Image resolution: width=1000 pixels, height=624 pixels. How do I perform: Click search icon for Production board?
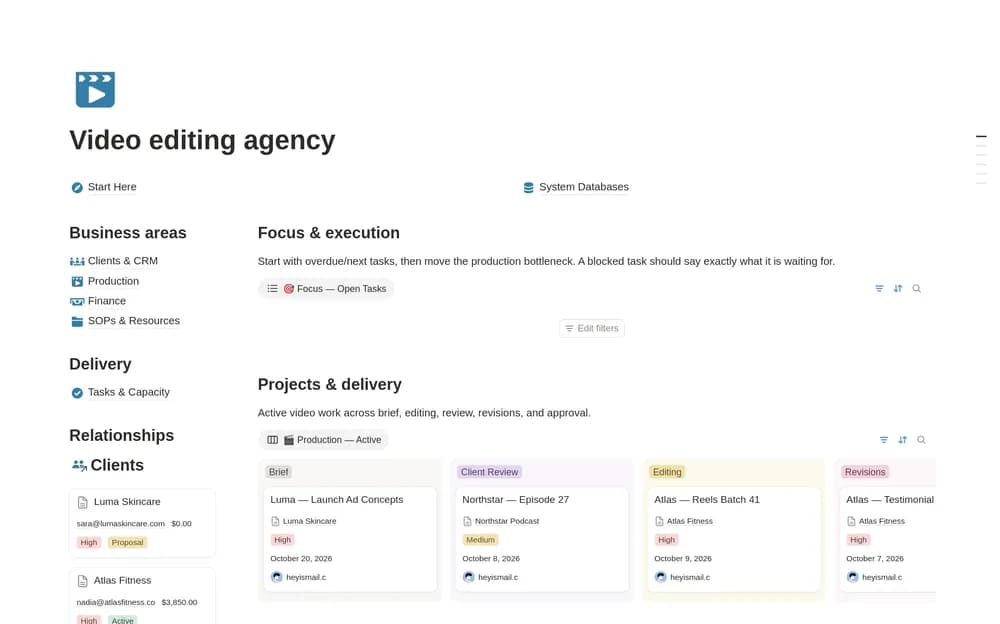tap(921, 440)
